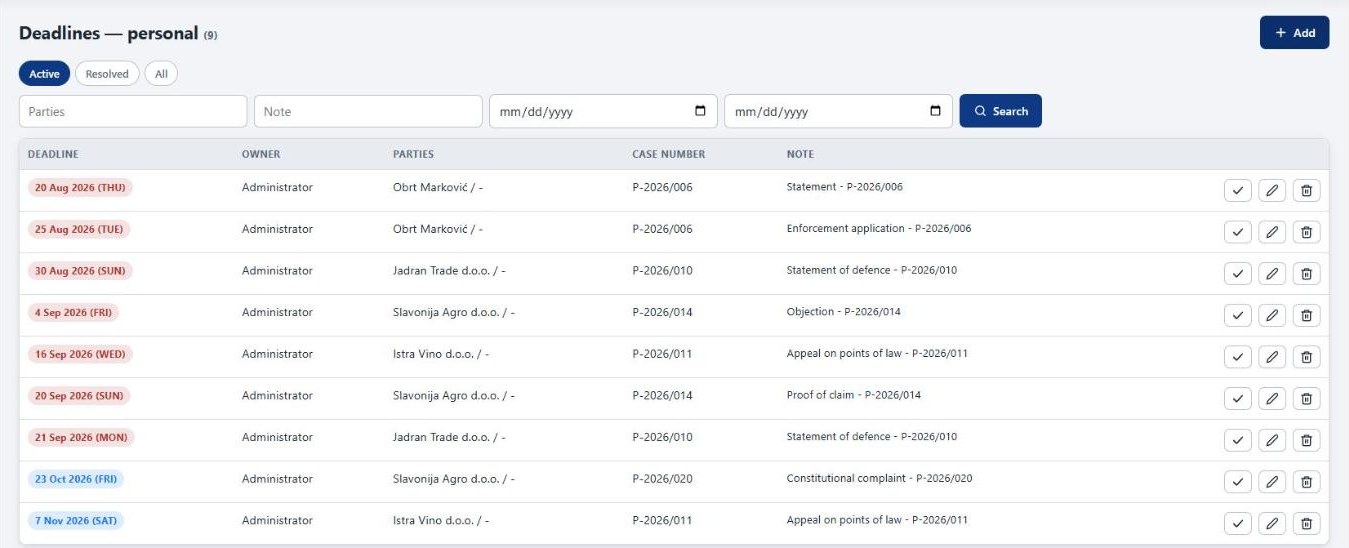Viewport: 1349px width, 548px height.
Task: Click the DEADLINE column header
Action: click(x=53, y=154)
